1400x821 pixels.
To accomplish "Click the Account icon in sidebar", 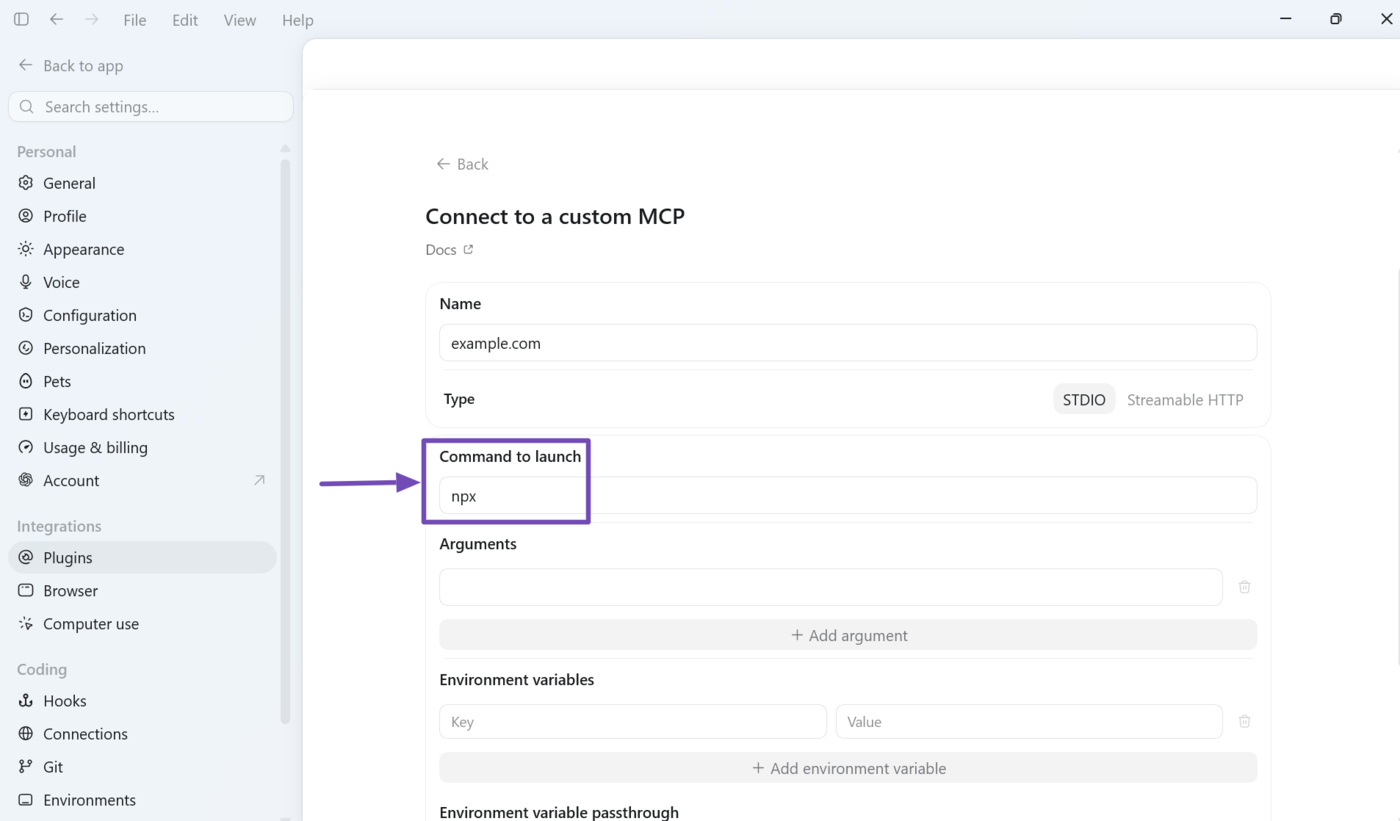I will click(x=26, y=480).
